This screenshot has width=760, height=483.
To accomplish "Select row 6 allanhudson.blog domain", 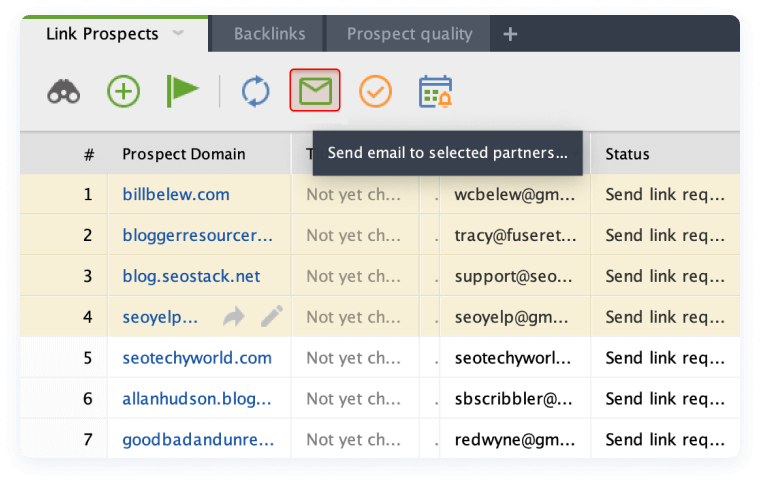I will [196, 399].
